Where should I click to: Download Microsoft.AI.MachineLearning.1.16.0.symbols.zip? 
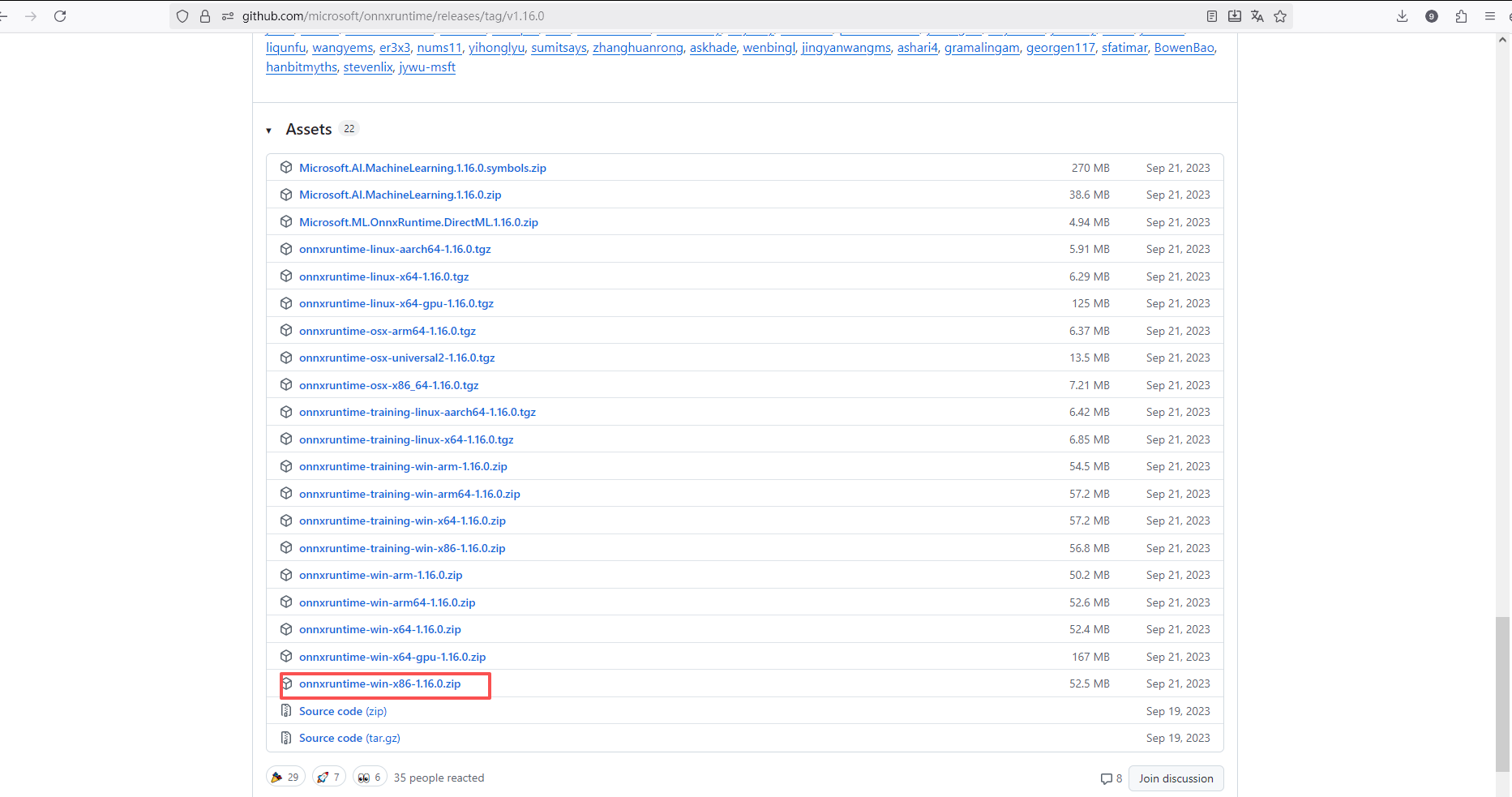[422, 168]
